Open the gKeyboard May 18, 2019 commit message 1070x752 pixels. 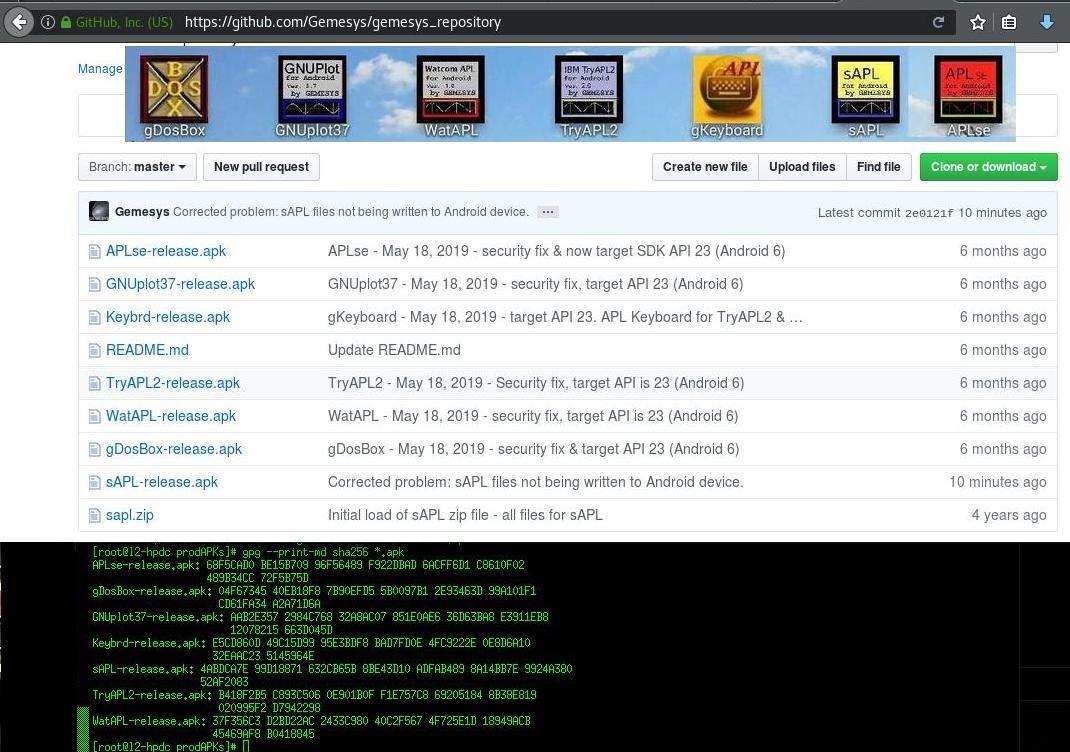565,317
